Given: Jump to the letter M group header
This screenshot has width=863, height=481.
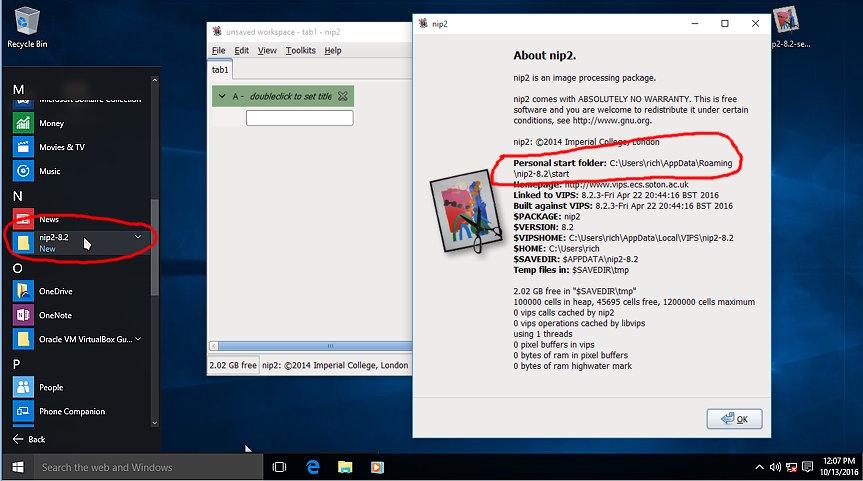Looking at the screenshot, I should (x=18, y=89).
